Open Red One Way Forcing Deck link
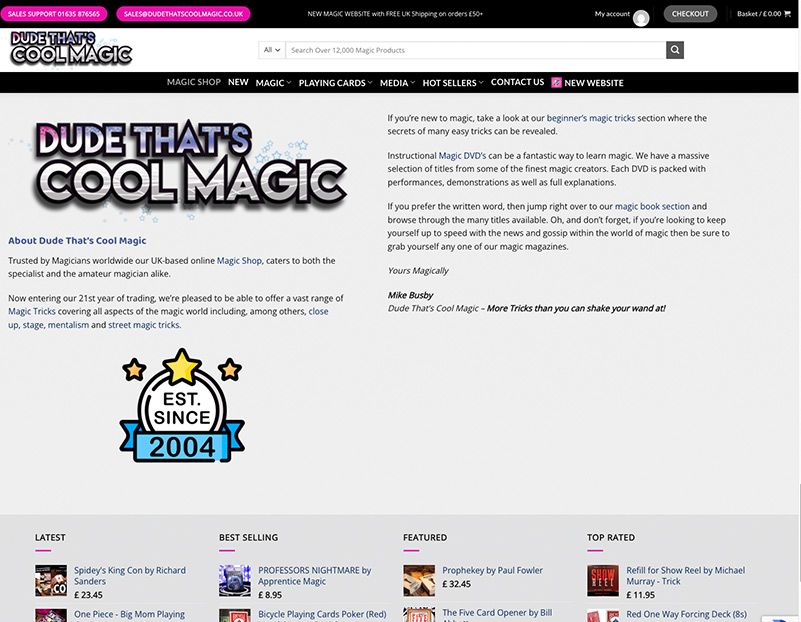The width and height of the screenshot is (801, 622). click(x=687, y=614)
